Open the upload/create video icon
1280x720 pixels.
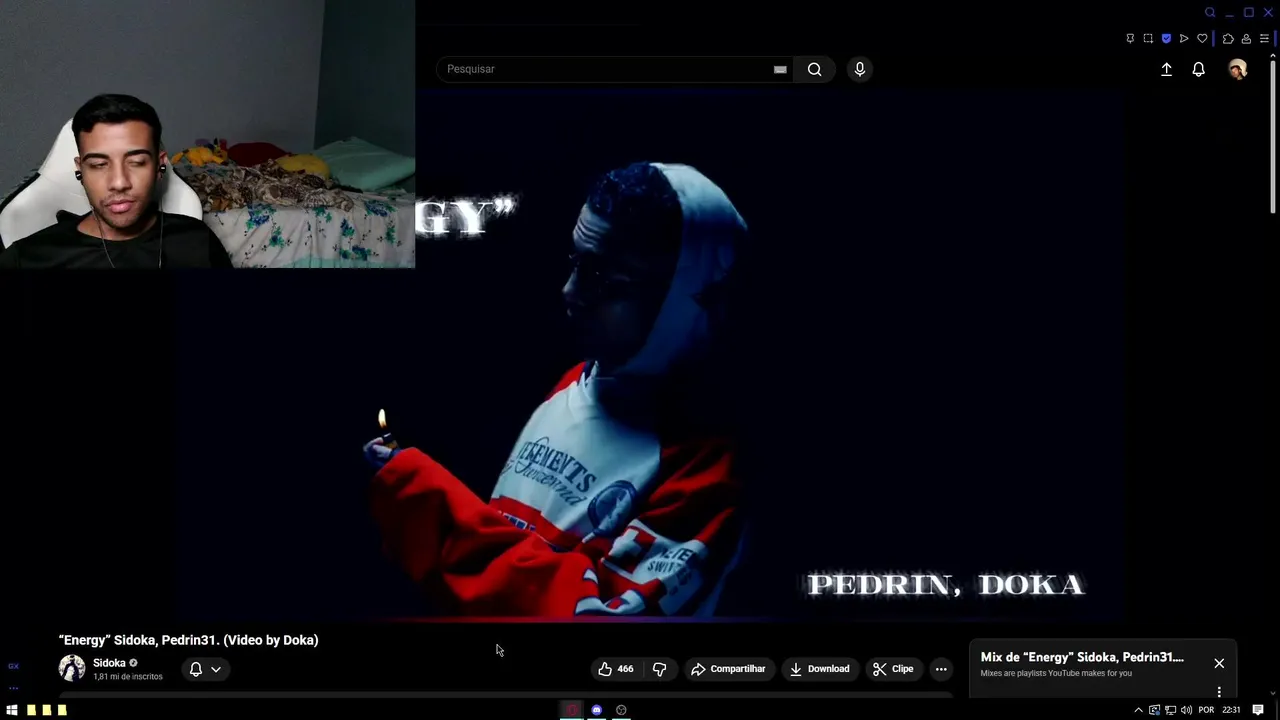pyautogui.click(x=1166, y=69)
